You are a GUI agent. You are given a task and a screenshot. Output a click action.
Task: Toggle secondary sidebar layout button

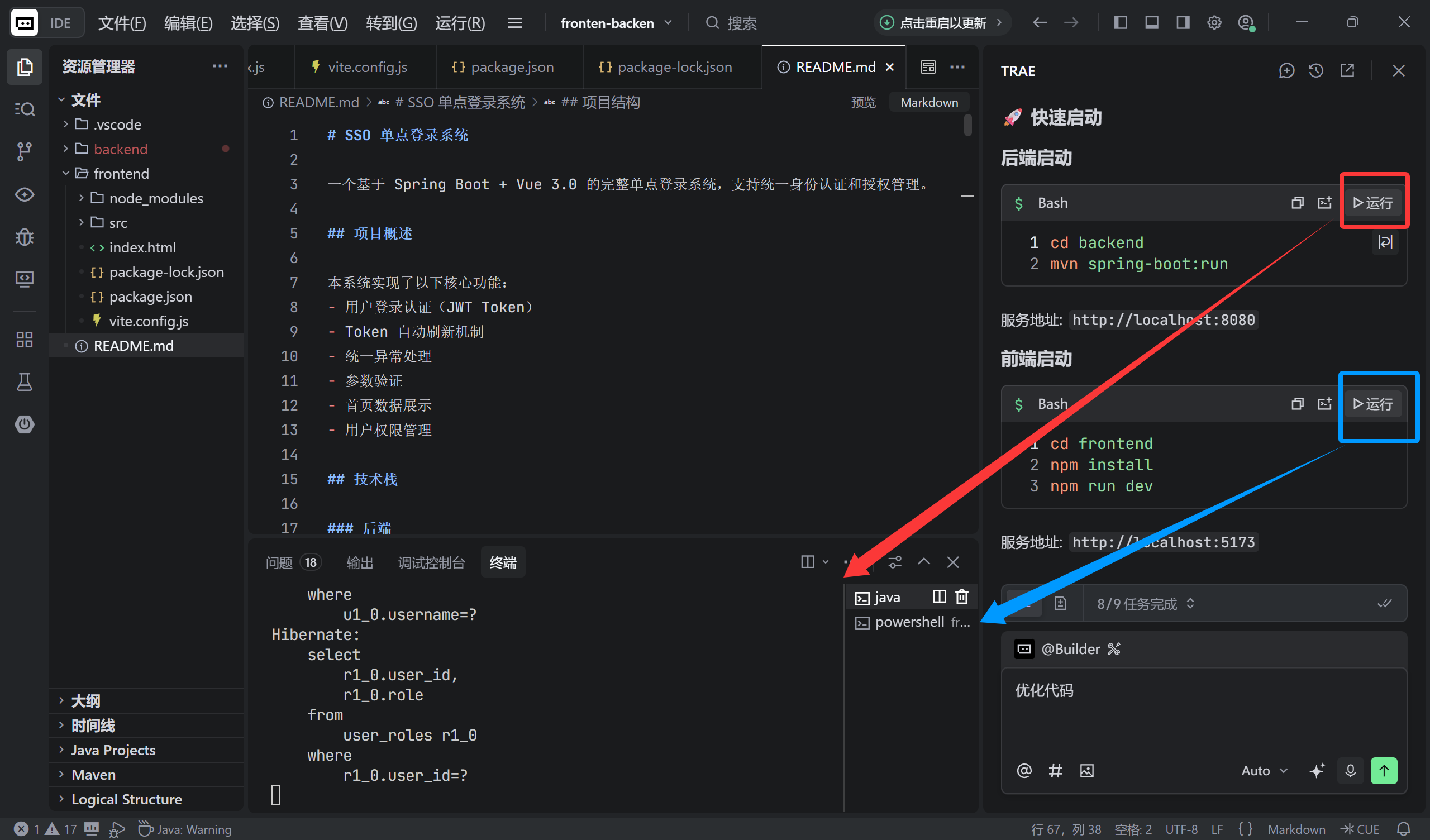coord(1183,23)
